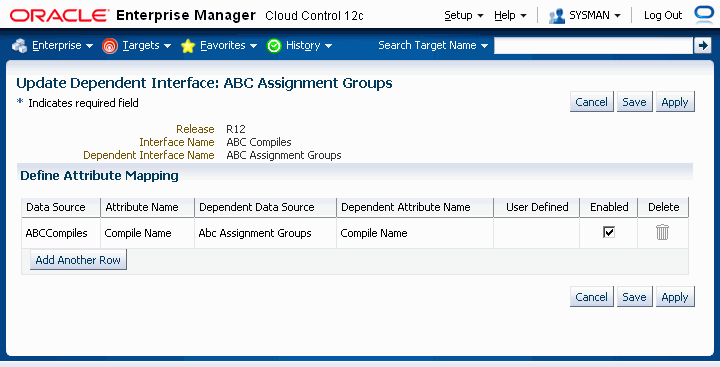Viewport: 720px width, 367px height.
Task: Expand the Search Target Name dropdown
Action: coord(433,45)
